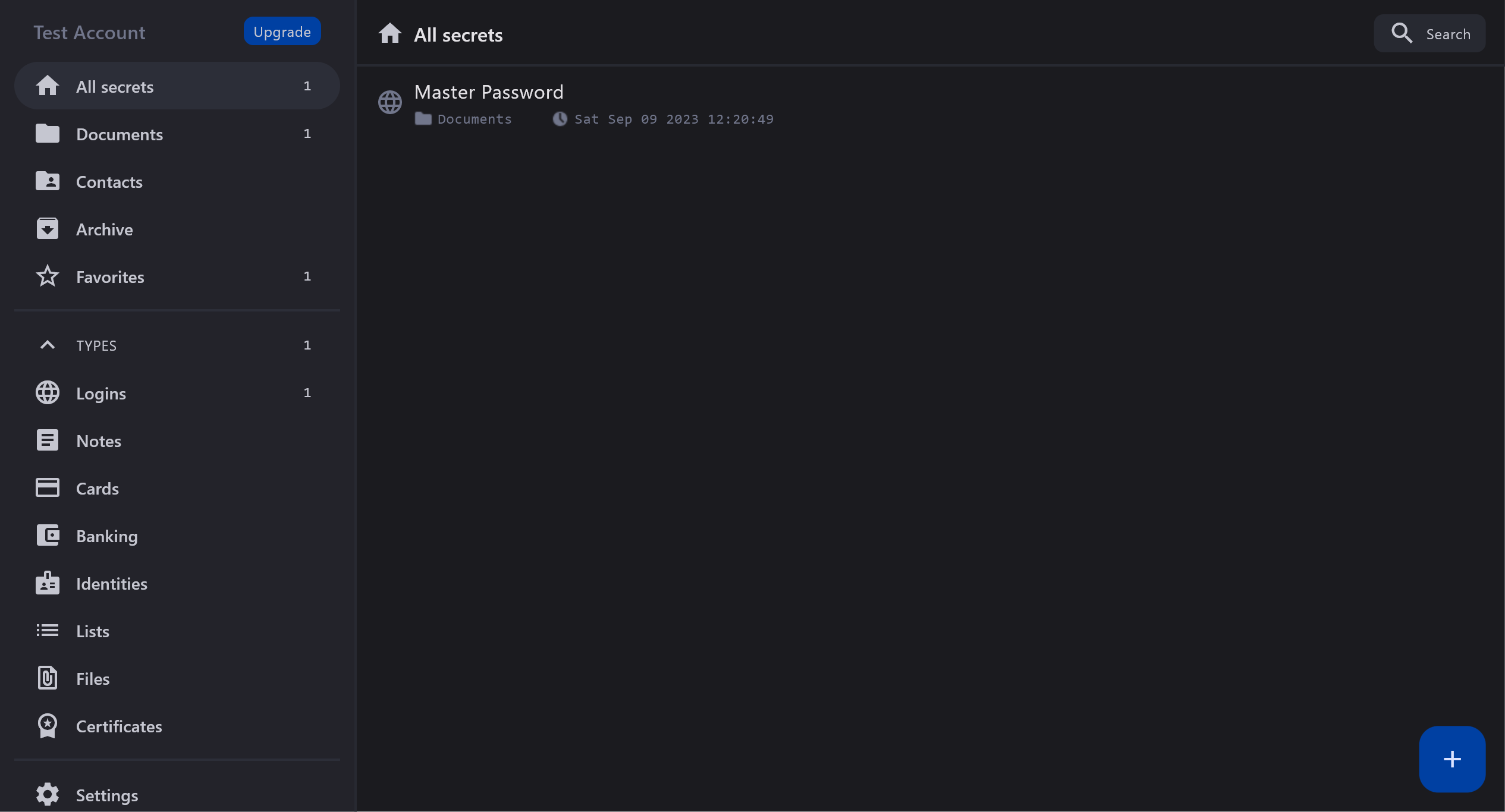Click the Certificates ribbon icon
The width and height of the screenshot is (1505, 812).
click(48, 726)
